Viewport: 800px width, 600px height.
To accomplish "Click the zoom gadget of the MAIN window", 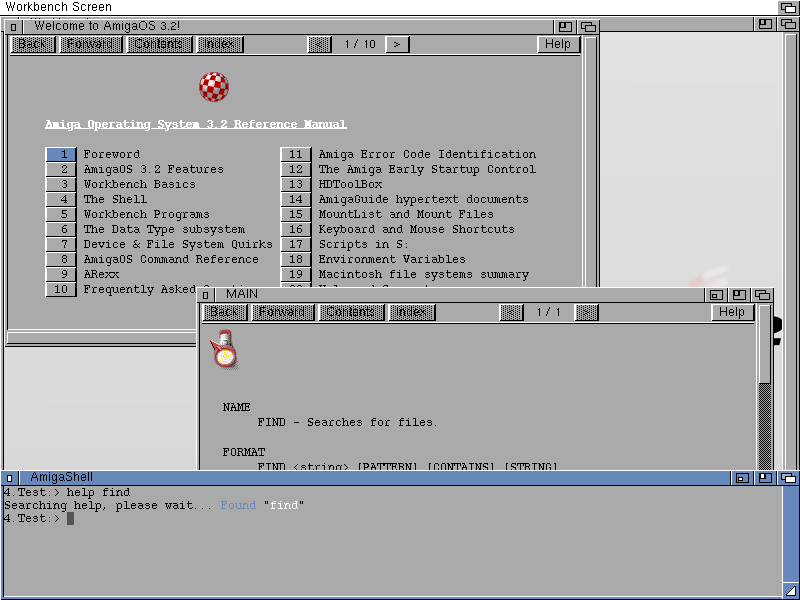I will click(739, 294).
